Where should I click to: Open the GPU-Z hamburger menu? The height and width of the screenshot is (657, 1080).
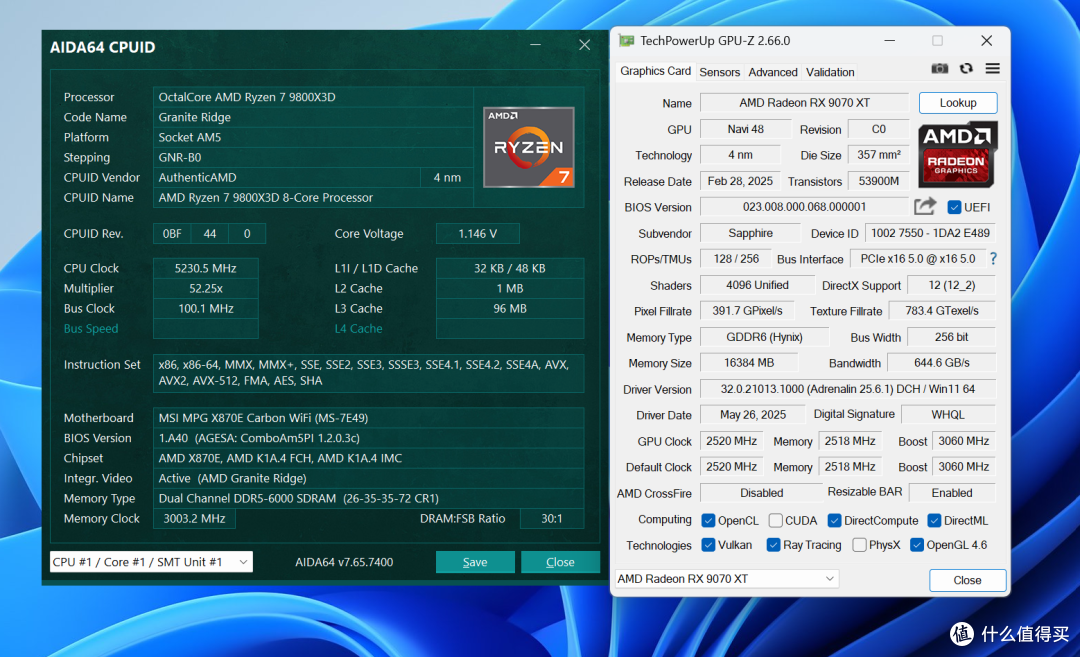tap(993, 69)
